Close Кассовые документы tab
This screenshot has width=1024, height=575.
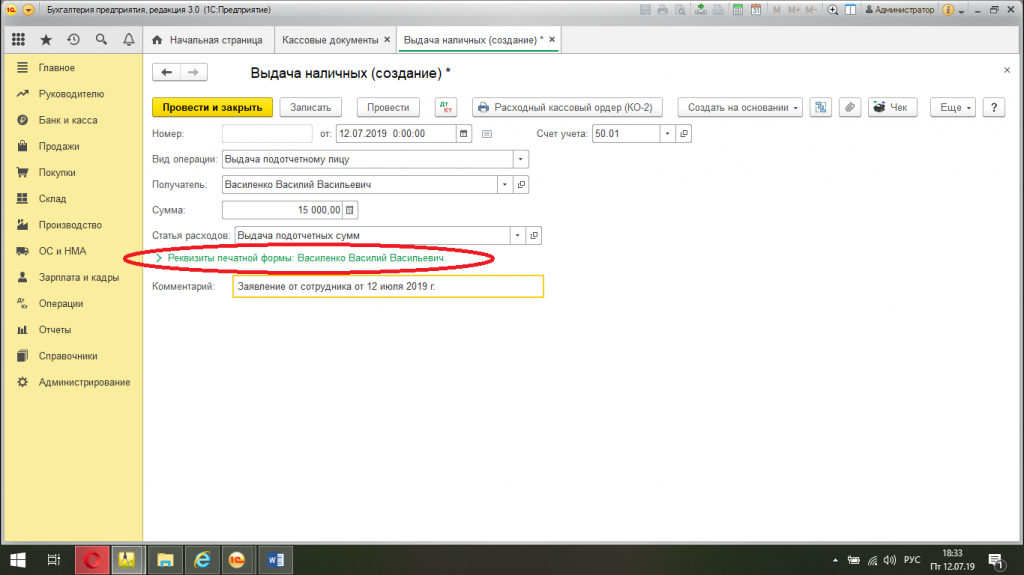[x=387, y=40]
